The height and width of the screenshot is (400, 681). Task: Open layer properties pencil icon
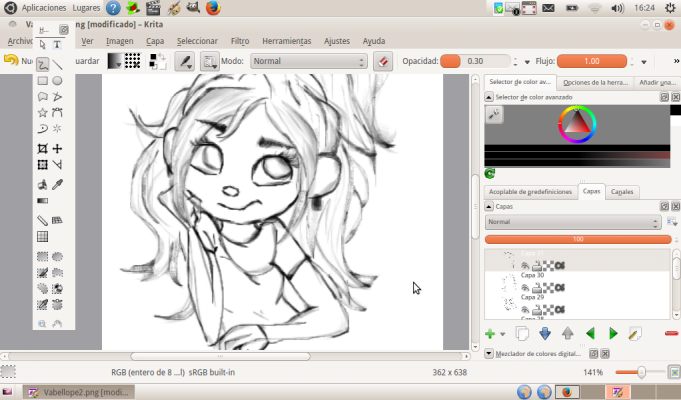click(x=635, y=334)
